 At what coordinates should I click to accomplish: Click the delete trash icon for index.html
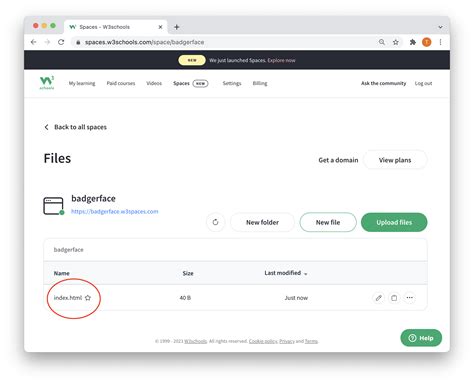[x=394, y=298]
